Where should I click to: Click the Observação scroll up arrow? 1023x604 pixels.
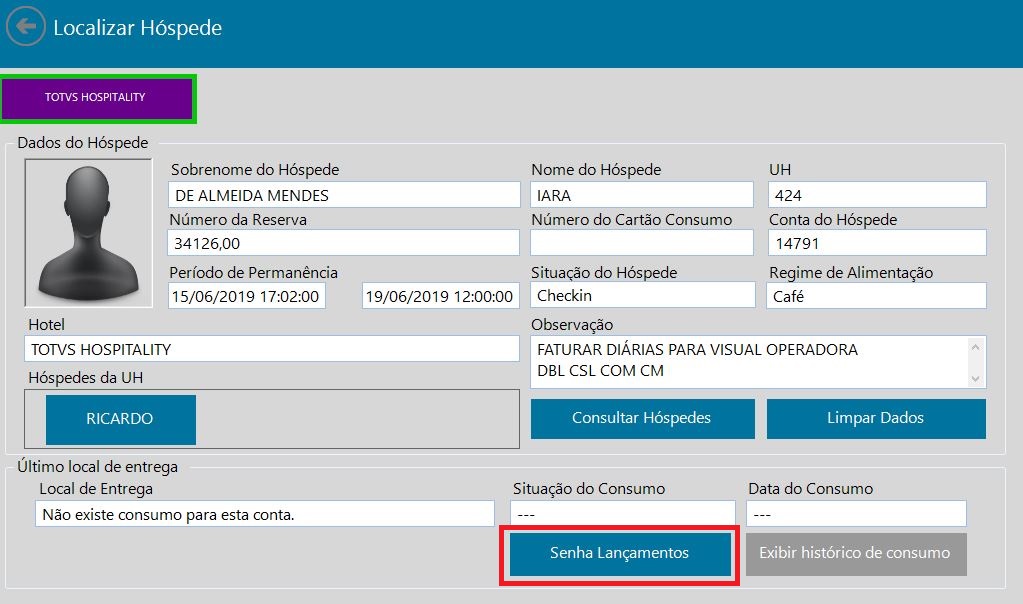(975, 346)
